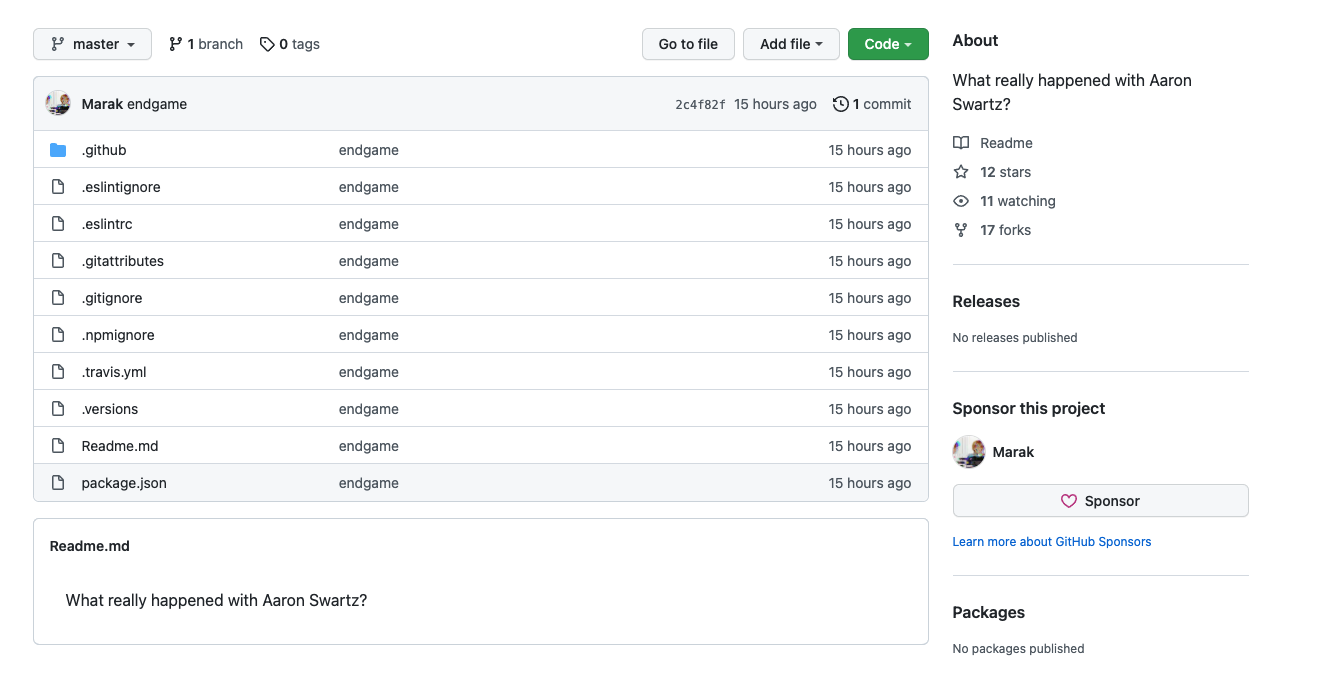This screenshot has height=682, width=1318.
Task: Expand the master branch dropdown
Action: (x=92, y=44)
